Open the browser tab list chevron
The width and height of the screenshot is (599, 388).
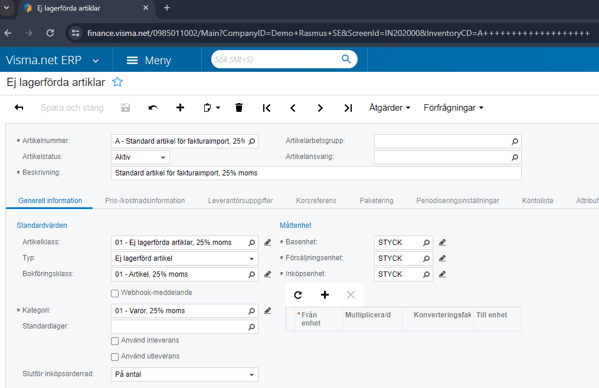pyautogui.click(x=6, y=8)
